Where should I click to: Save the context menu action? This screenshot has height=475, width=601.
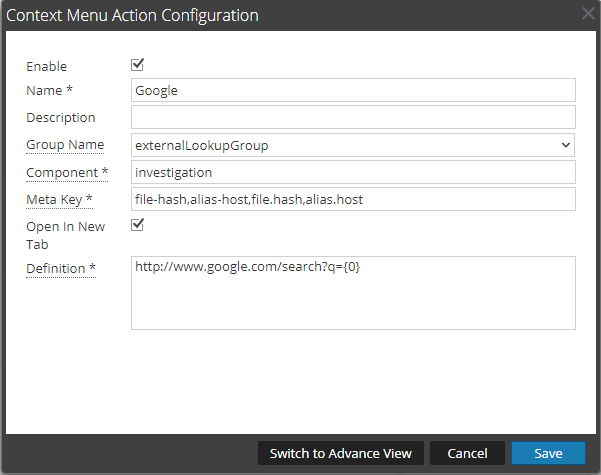coord(548,453)
